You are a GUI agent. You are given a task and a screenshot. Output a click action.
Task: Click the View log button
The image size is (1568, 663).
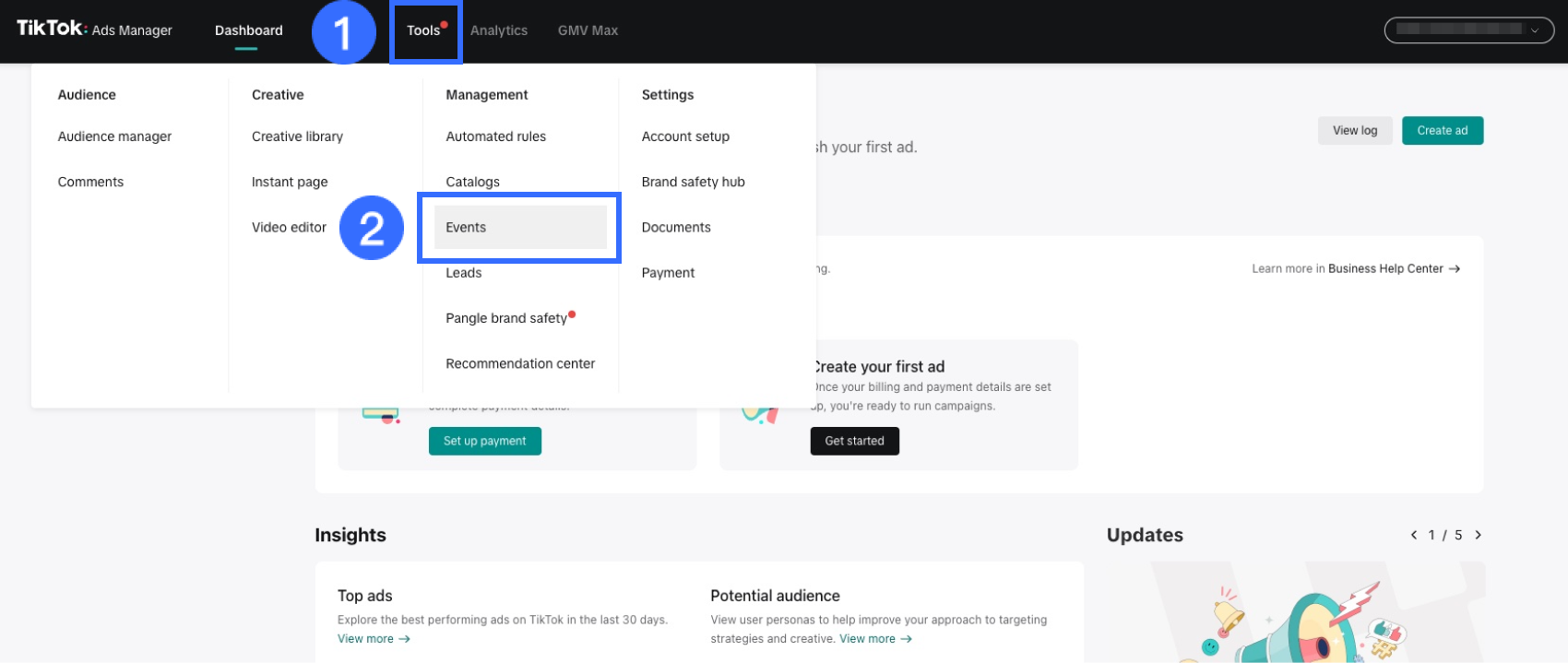[1354, 131]
